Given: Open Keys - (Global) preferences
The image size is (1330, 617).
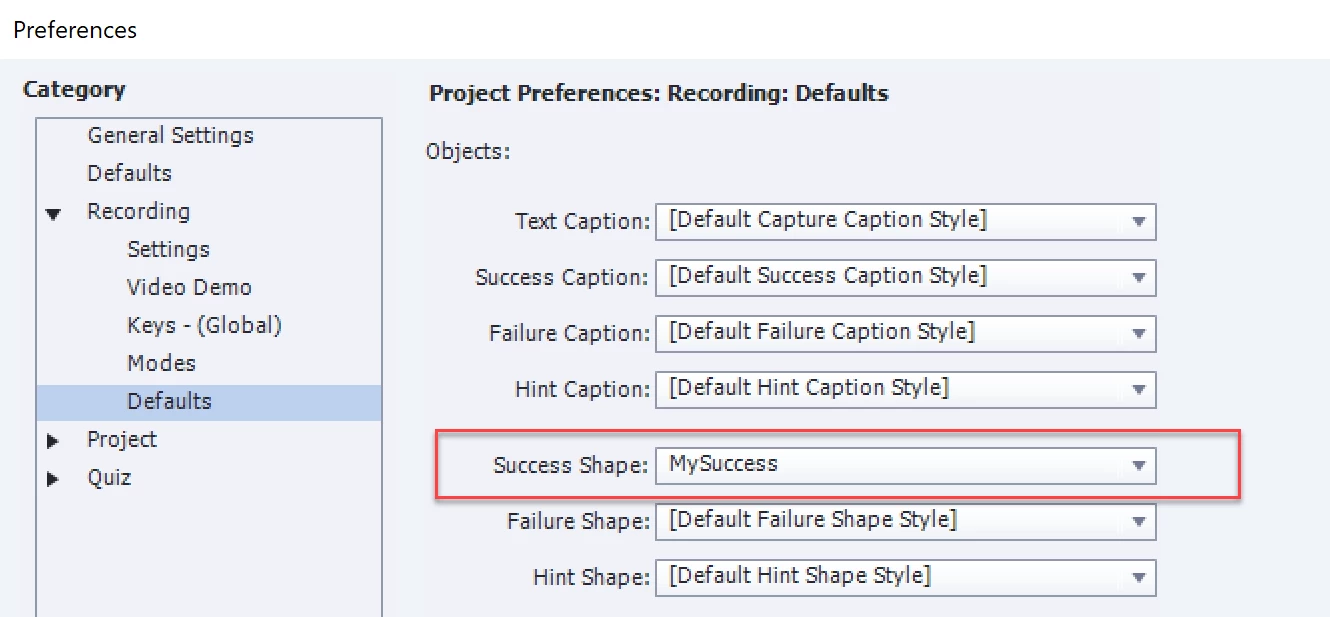Looking at the screenshot, I should click(x=204, y=326).
